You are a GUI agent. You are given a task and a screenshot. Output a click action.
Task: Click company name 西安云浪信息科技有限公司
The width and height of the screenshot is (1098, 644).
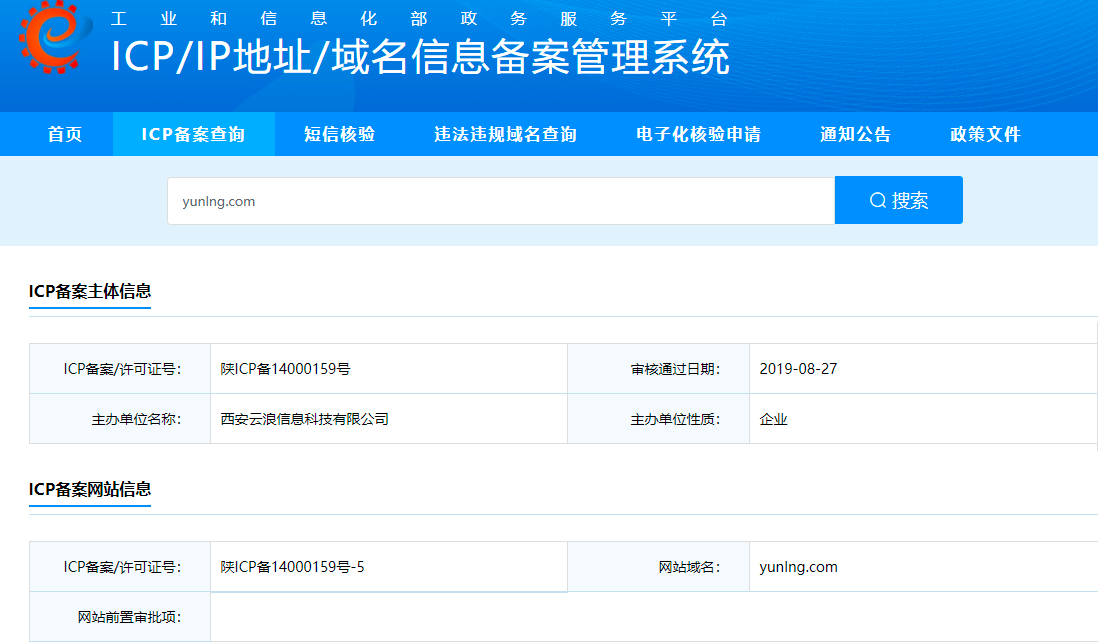click(304, 419)
